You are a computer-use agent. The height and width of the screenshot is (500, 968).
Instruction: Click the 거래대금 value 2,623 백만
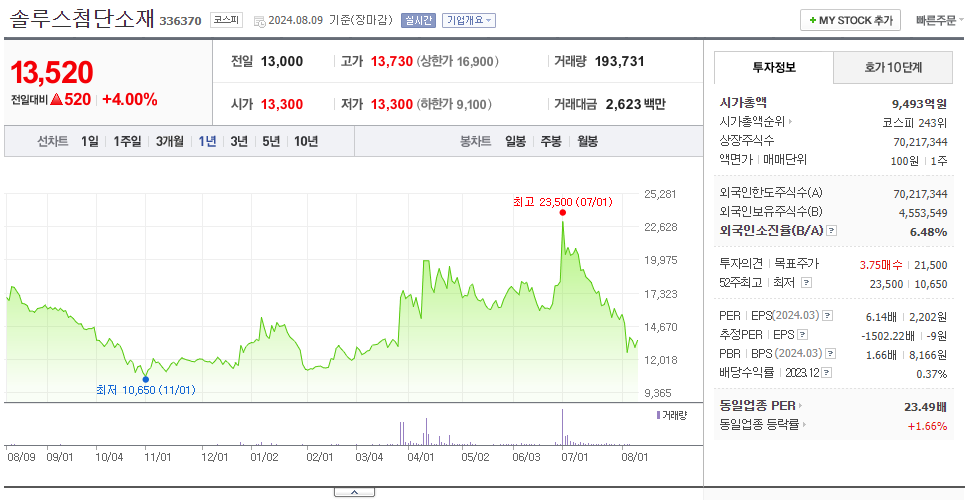[x=636, y=104]
